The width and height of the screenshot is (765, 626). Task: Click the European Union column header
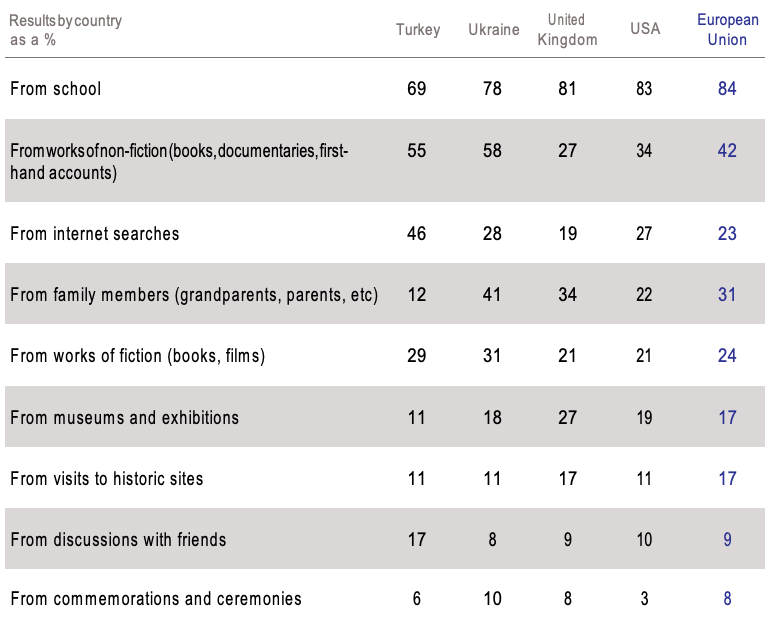tap(727, 29)
